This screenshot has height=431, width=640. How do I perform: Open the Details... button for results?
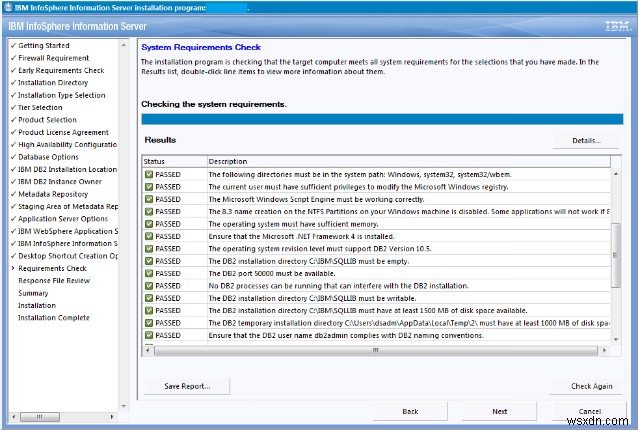click(585, 141)
